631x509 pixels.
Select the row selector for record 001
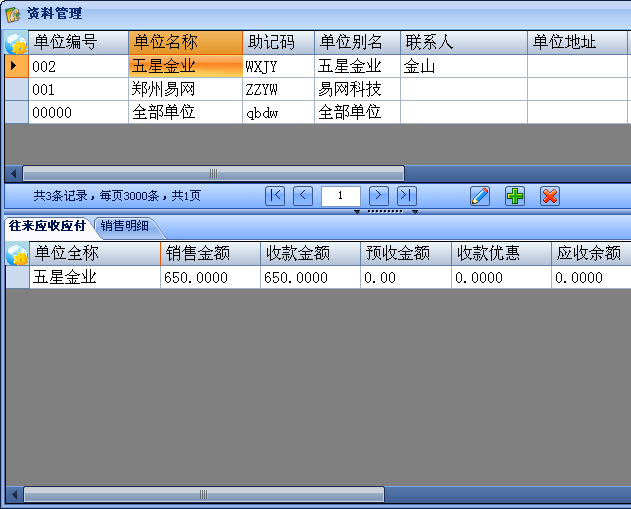[x=16, y=89]
